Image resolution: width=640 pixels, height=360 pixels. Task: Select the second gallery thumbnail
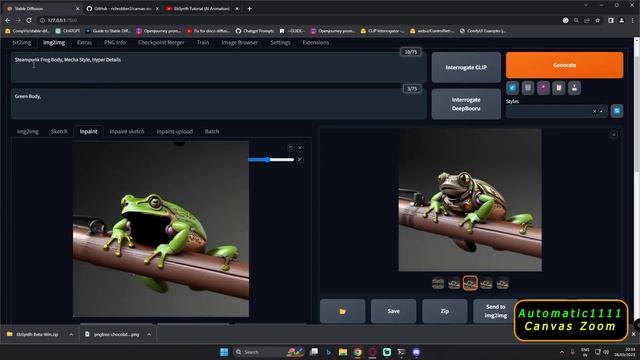pos(454,283)
